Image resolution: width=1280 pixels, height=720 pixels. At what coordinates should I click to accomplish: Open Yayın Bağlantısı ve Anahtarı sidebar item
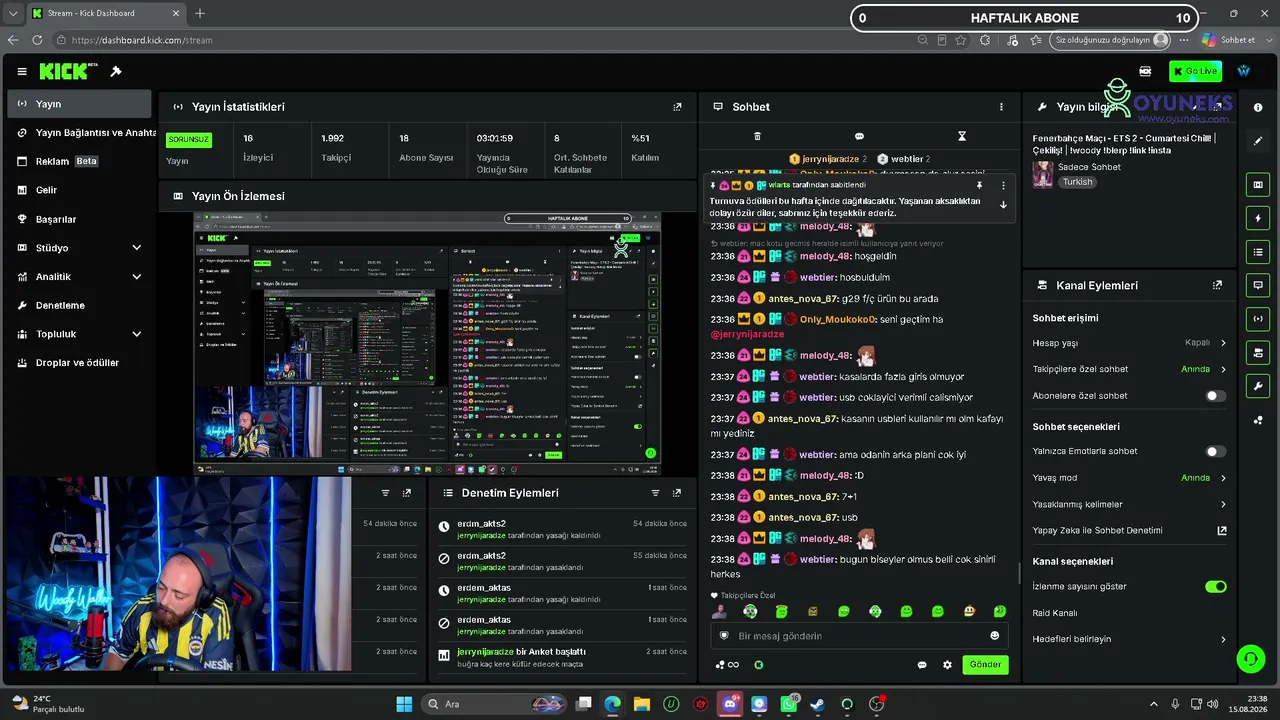click(x=78, y=132)
